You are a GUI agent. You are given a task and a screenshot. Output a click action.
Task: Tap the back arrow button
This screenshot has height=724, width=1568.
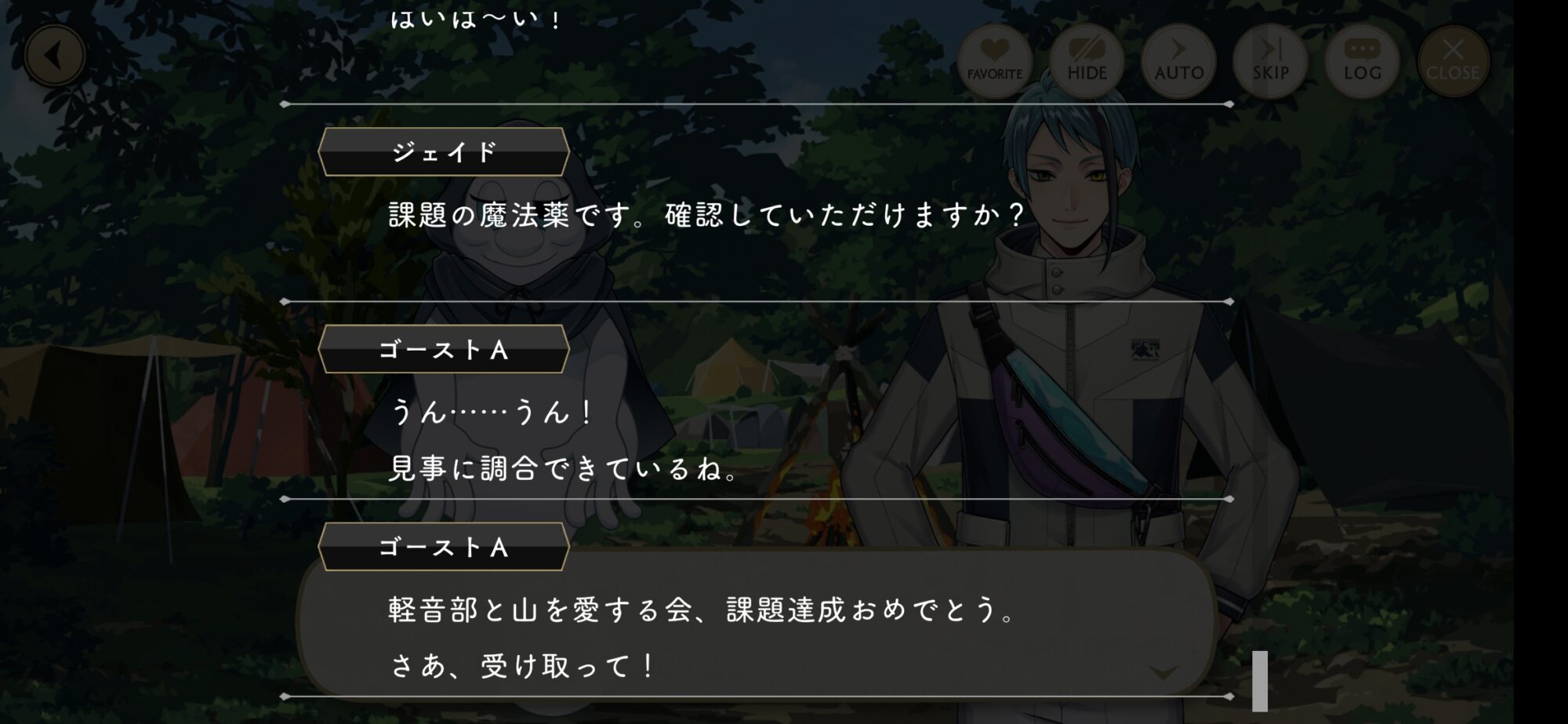(x=54, y=56)
